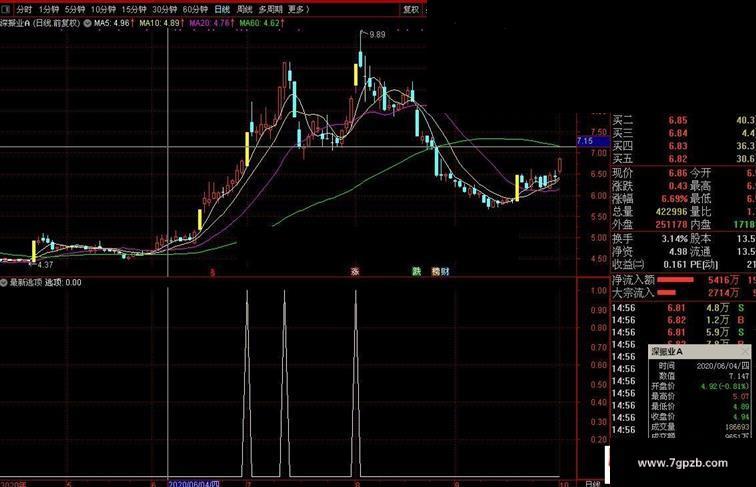Close the 深振业A info popup

pyautogui.click(x=745, y=351)
